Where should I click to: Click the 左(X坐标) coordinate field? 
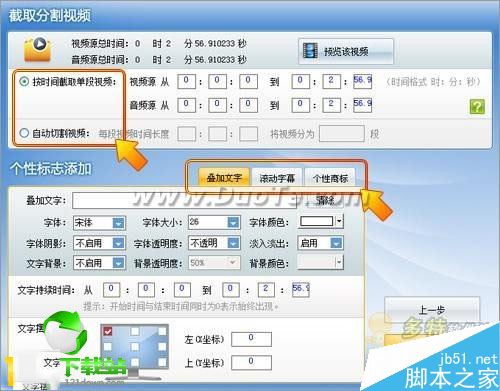coord(251,339)
